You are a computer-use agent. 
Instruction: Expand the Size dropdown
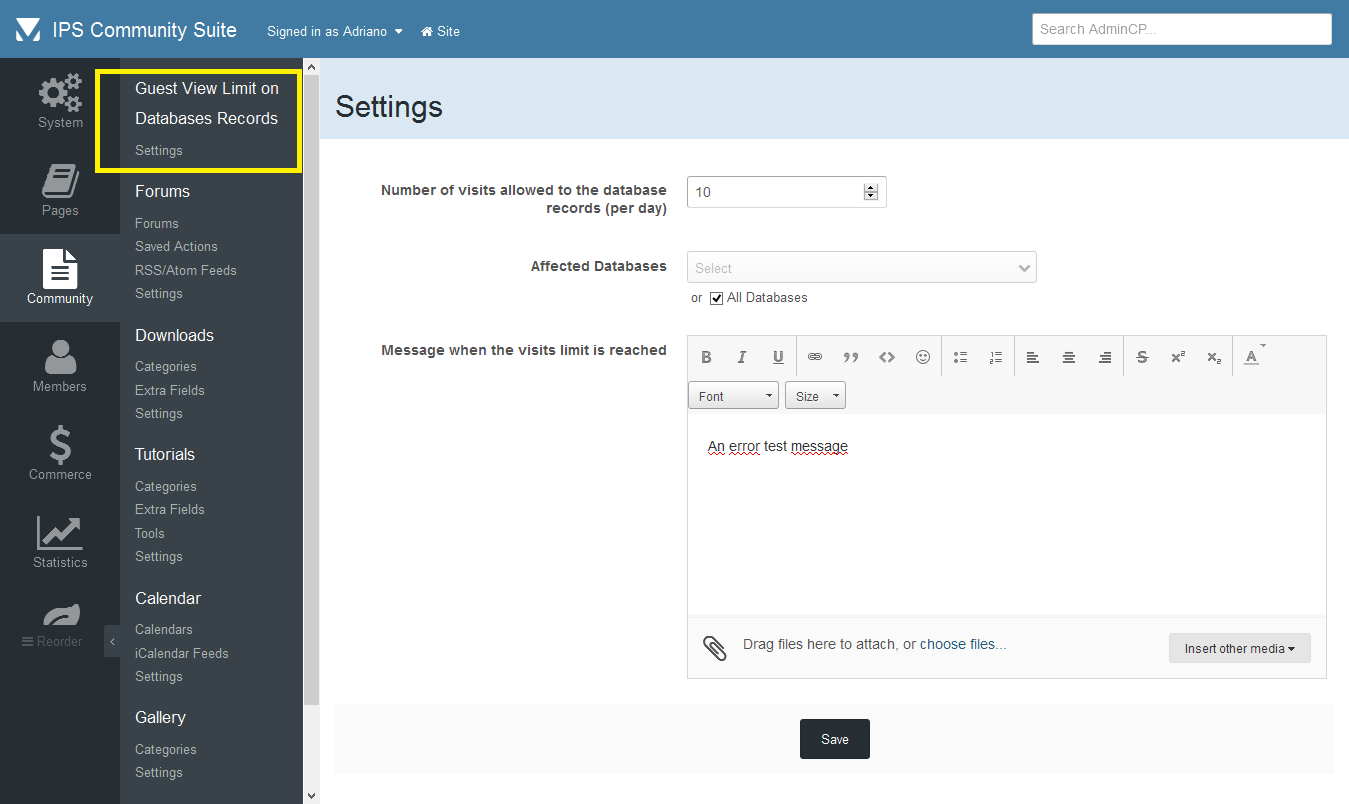(814, 396)
